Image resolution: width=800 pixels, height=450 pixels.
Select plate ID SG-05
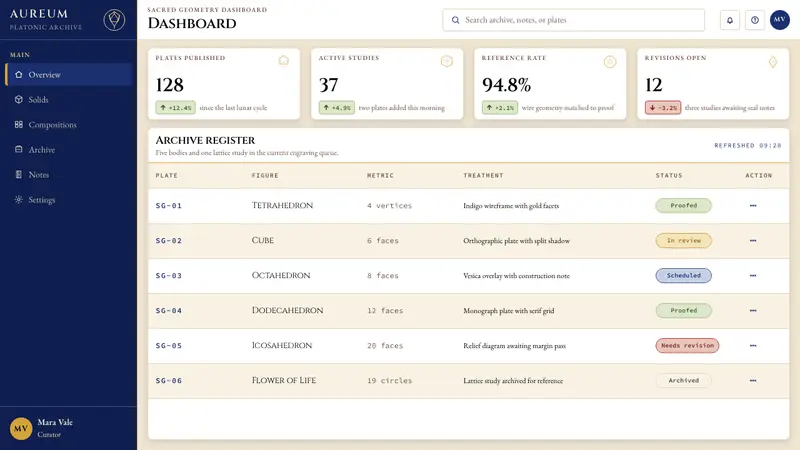(169, 345)
